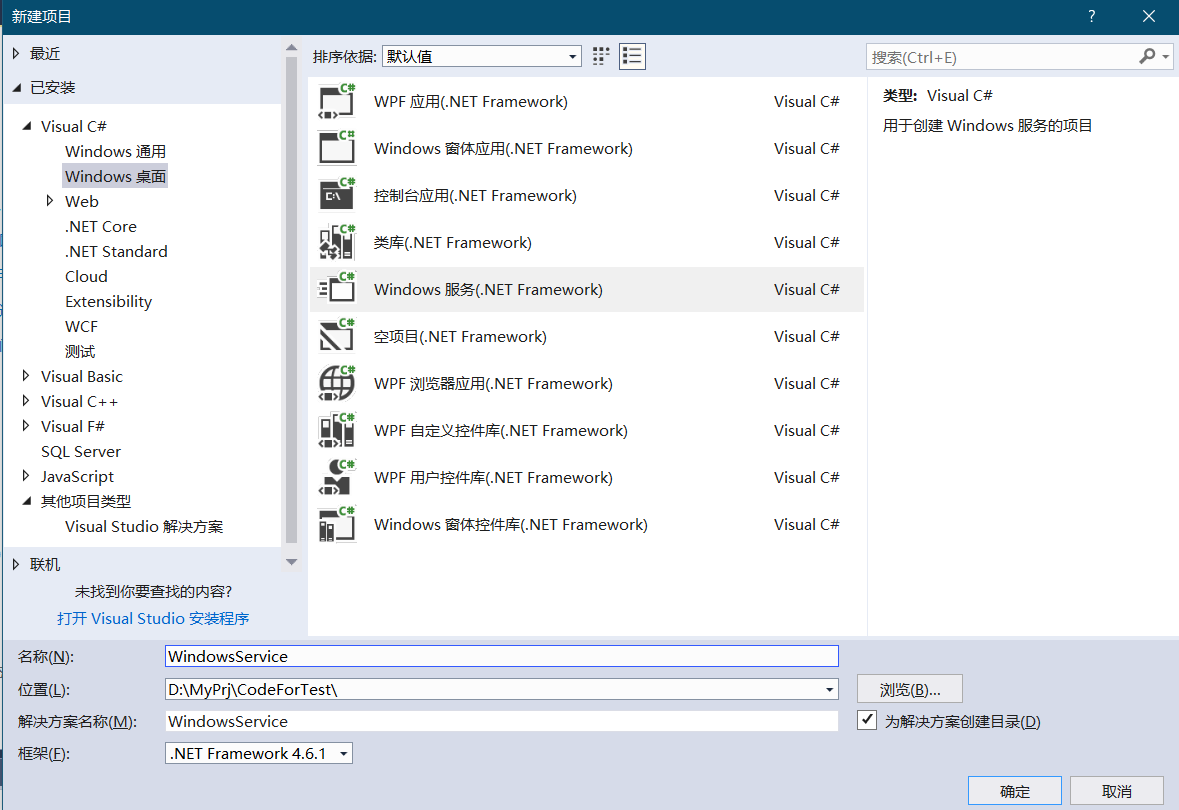Collapse the Visual C# tree node

(27, 126)
